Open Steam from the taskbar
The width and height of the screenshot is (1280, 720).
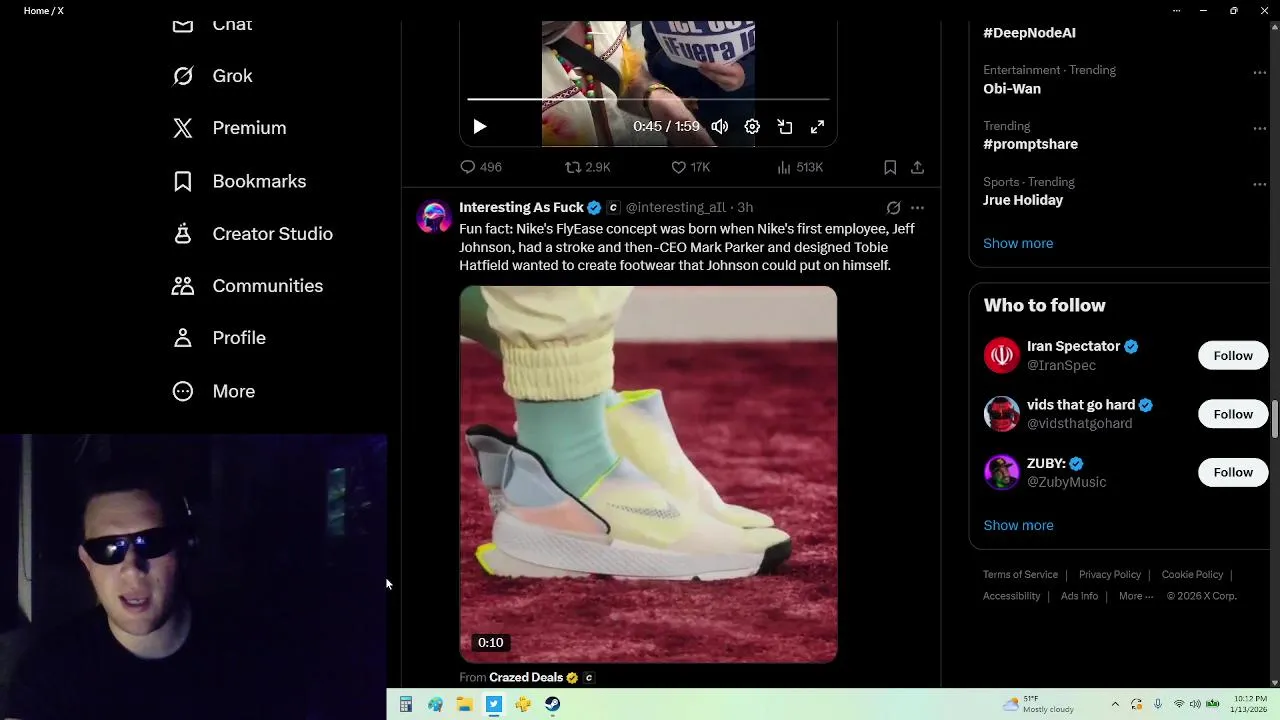pos(552,704)
